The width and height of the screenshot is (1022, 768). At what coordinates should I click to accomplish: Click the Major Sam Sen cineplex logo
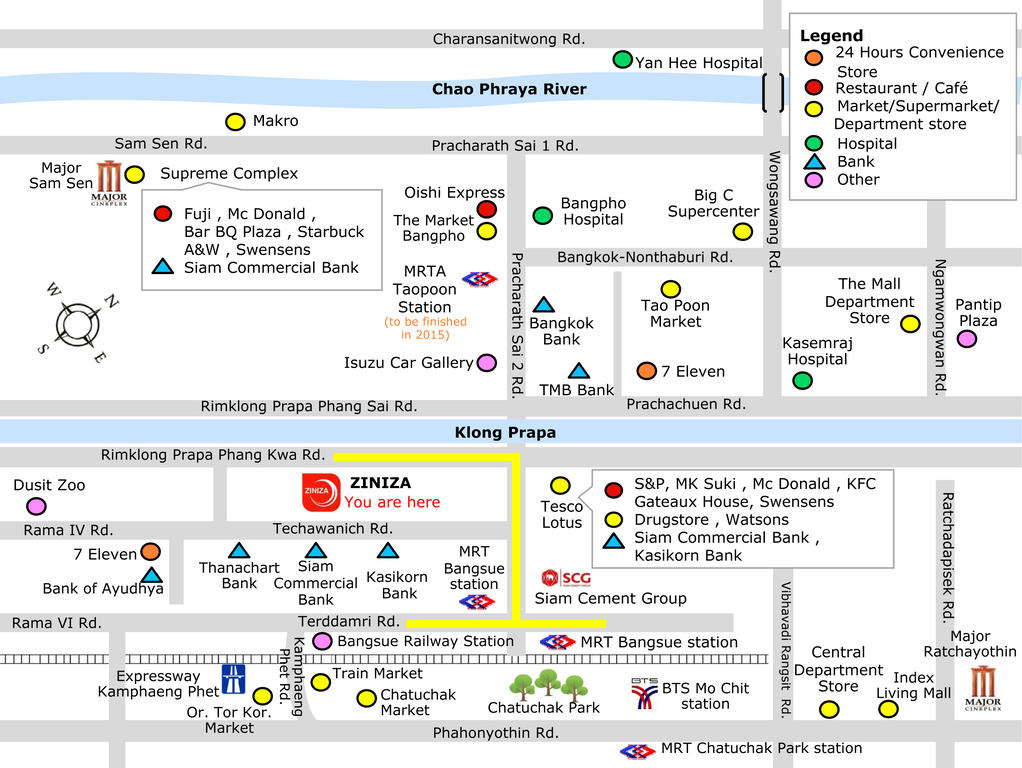pyautogui.click(x=110, y=183)
